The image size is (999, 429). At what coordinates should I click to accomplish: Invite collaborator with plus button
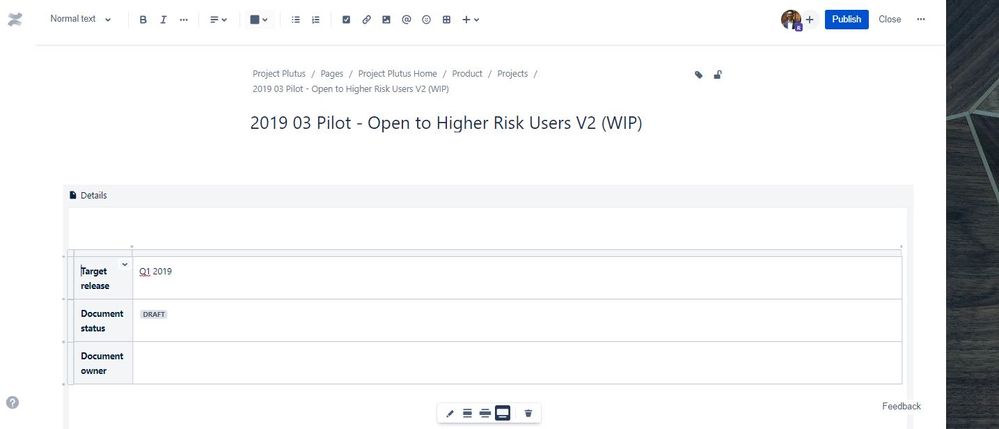[x=810, y=20]
